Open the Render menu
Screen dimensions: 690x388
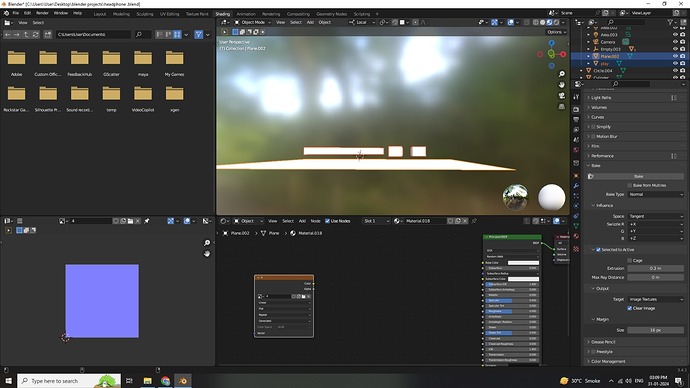click(x=42, y=13)
